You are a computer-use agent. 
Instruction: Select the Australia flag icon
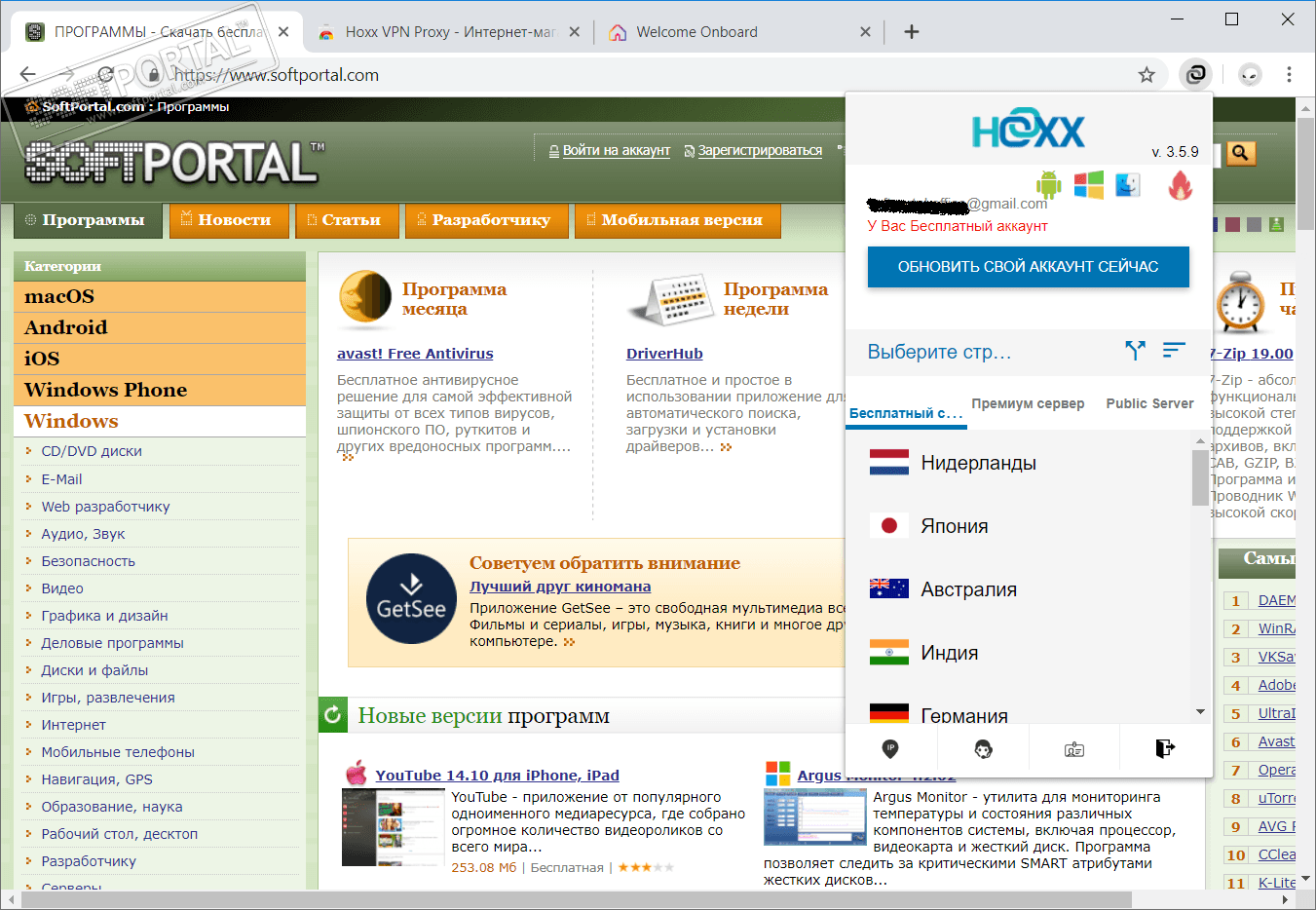point(889,588)
